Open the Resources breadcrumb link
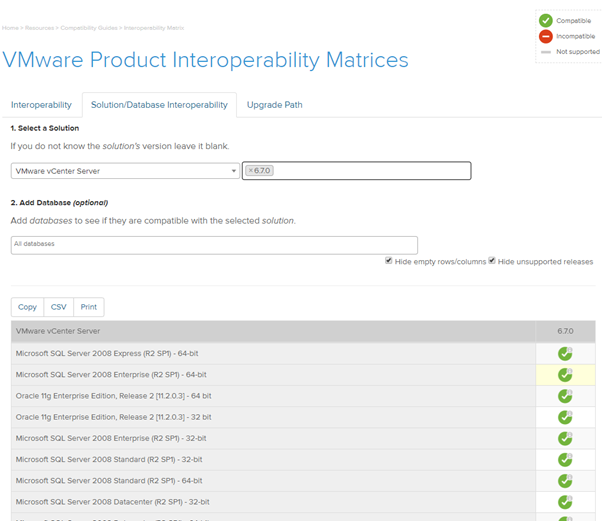Image resolution: width=602 pixels, height=521 pixels. coord(40,28)
